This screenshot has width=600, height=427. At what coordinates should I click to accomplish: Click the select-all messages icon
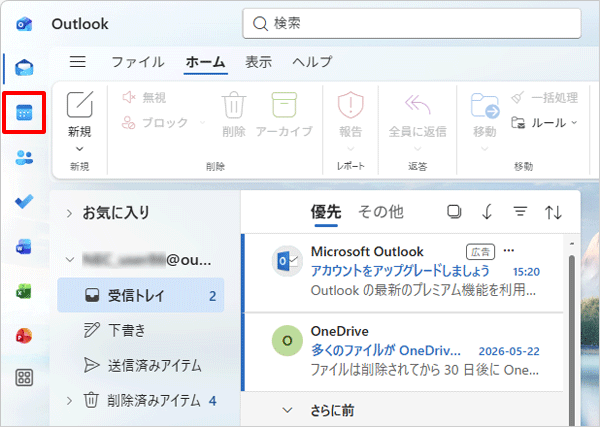tap(454, 212)
